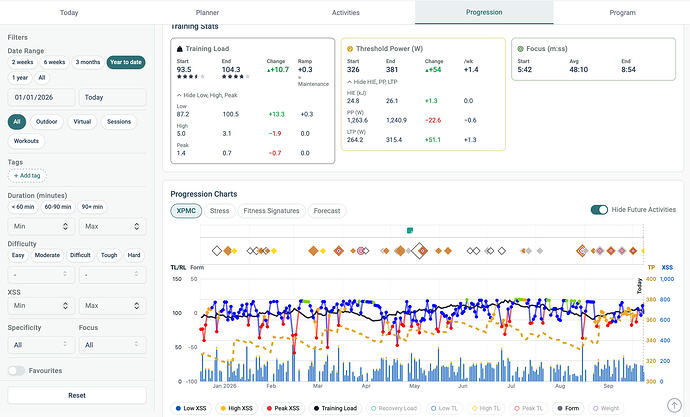Toggle Weight legend series
690x417 pixels.
coord(606,408)
